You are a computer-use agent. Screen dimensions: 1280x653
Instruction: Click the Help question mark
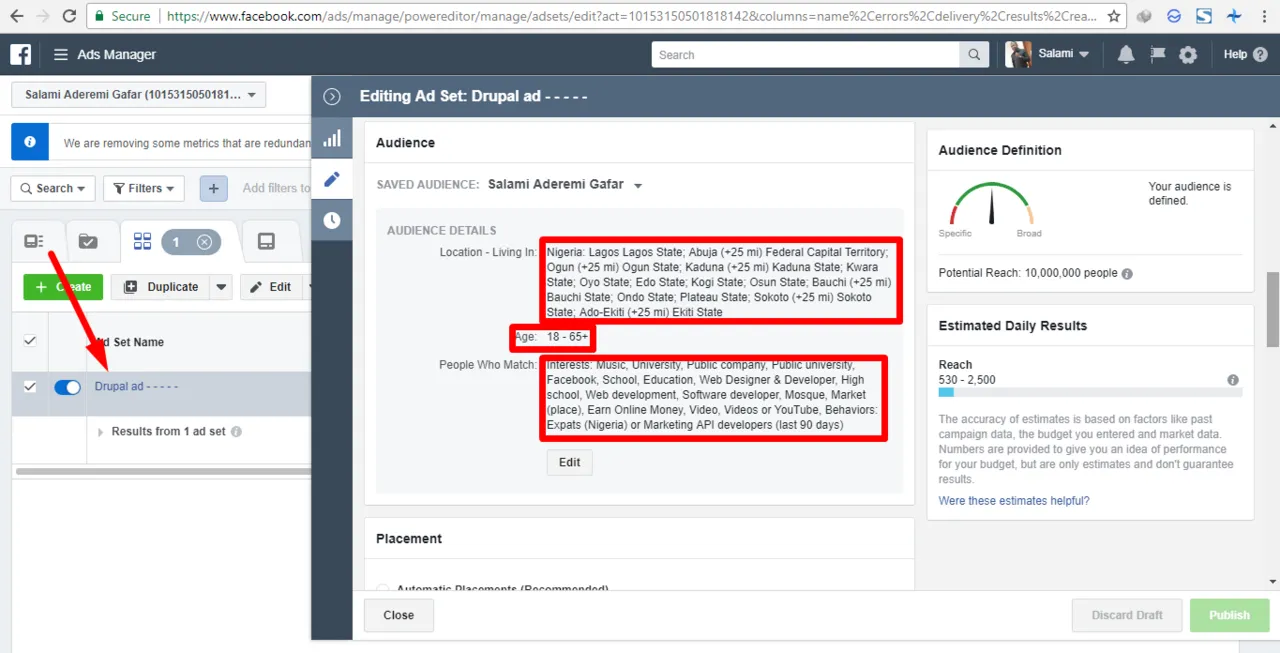1258,55
